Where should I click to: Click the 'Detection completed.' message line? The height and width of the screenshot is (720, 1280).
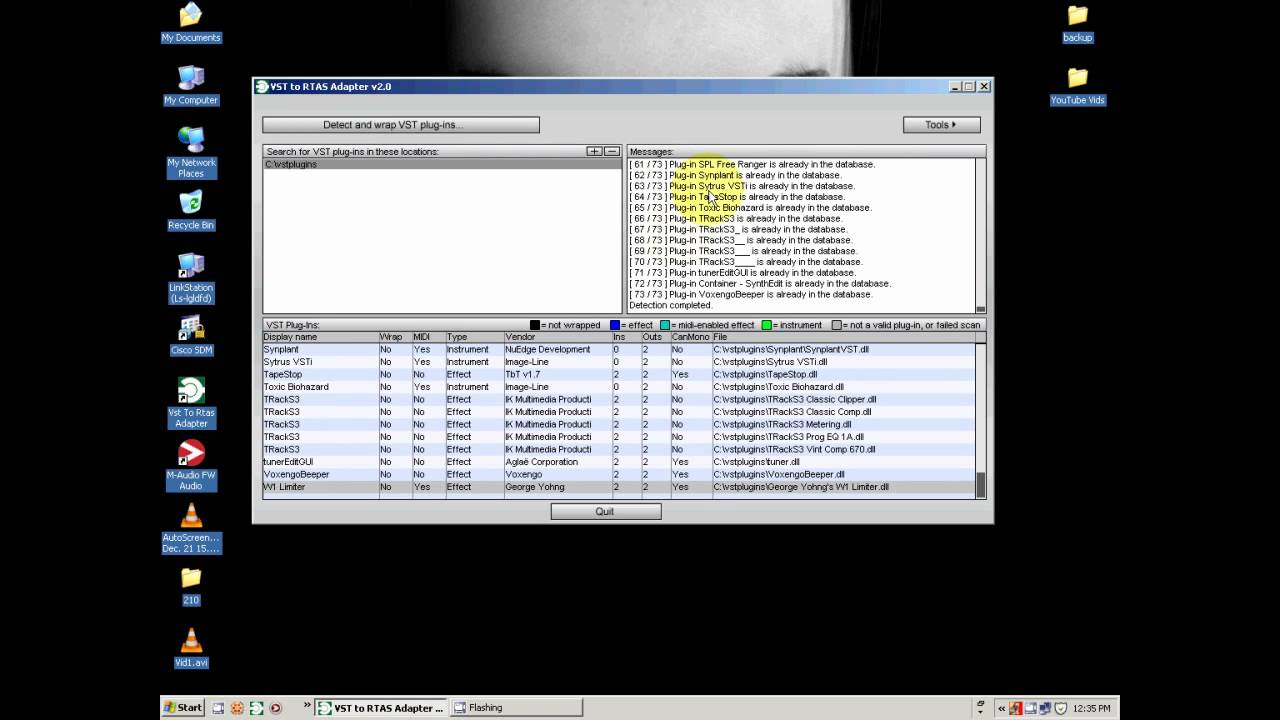[671, 306]
